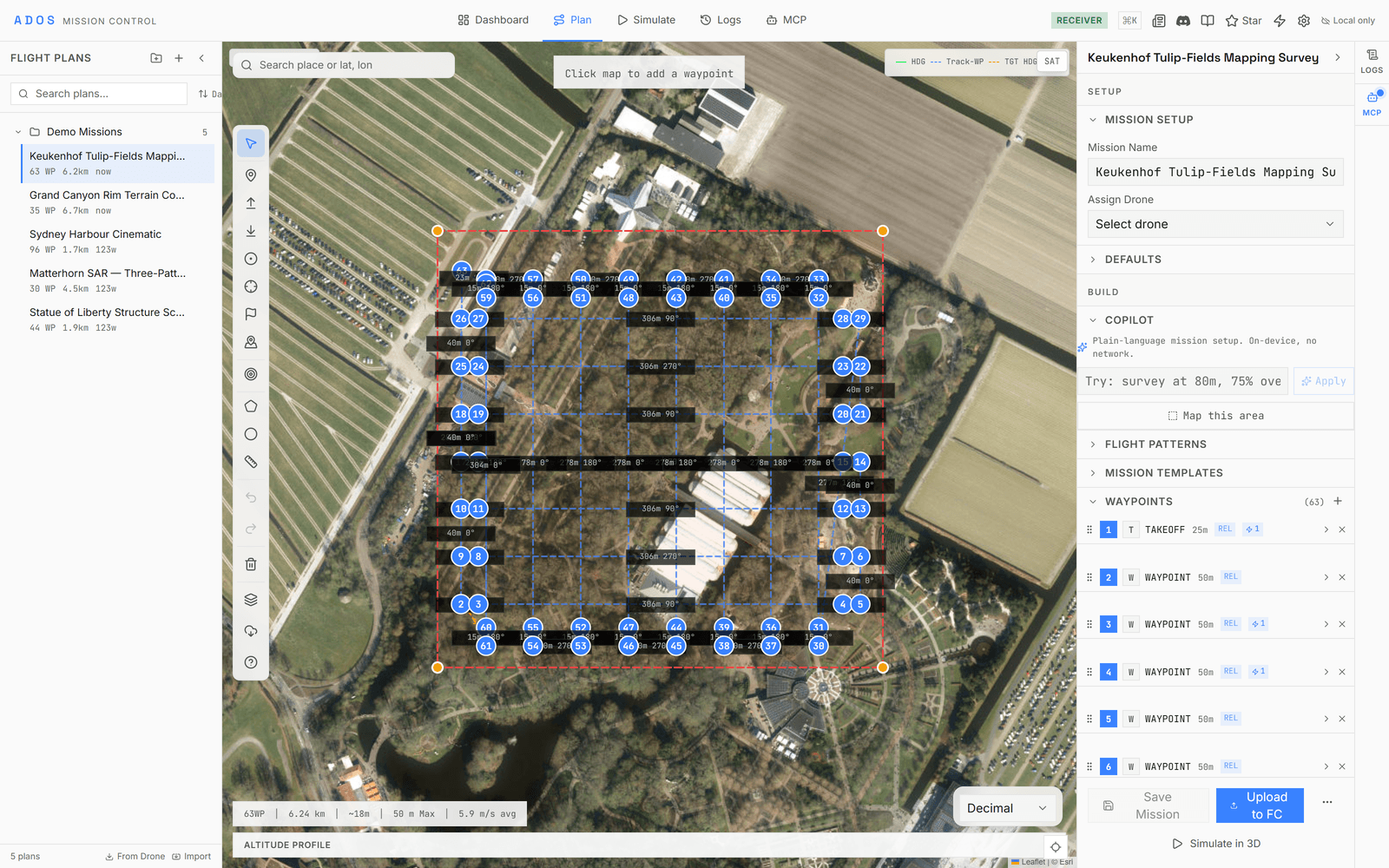
Task: Open the changelog news icon
Action: coord(1159,20)
